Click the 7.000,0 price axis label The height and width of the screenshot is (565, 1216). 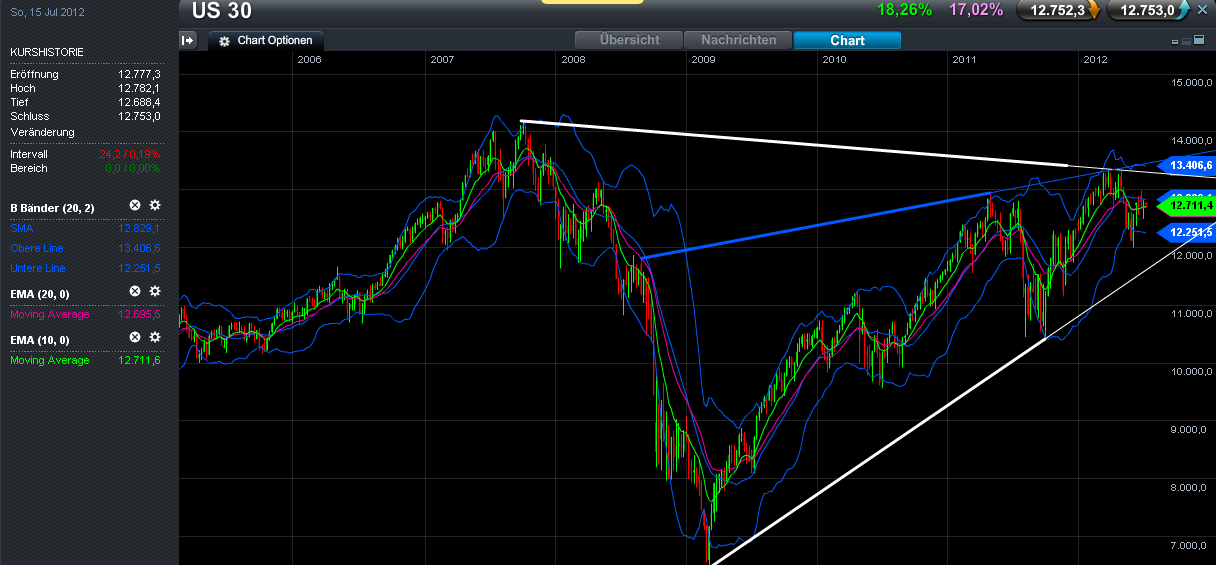(1191, 546)
